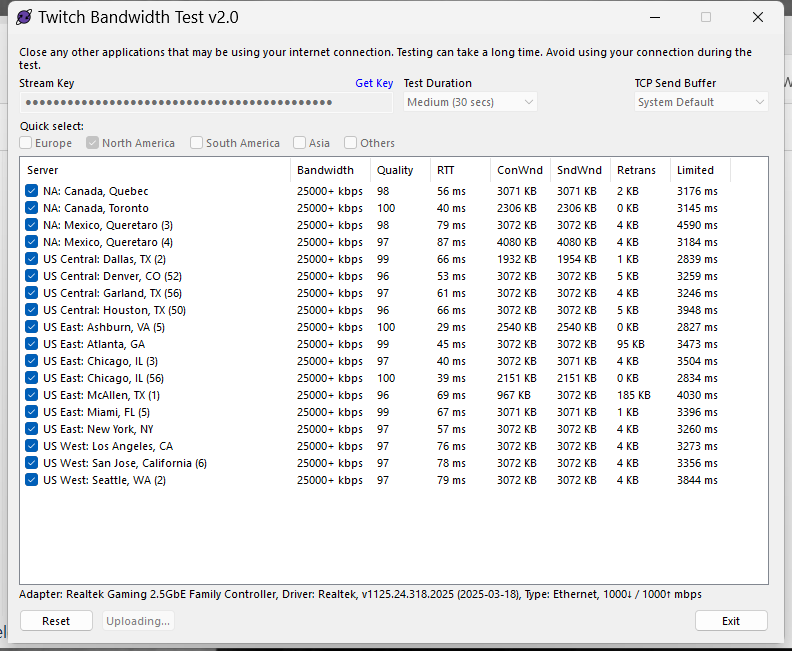
Task: Select the 967 KB ConWnd value
Action: 513,395
